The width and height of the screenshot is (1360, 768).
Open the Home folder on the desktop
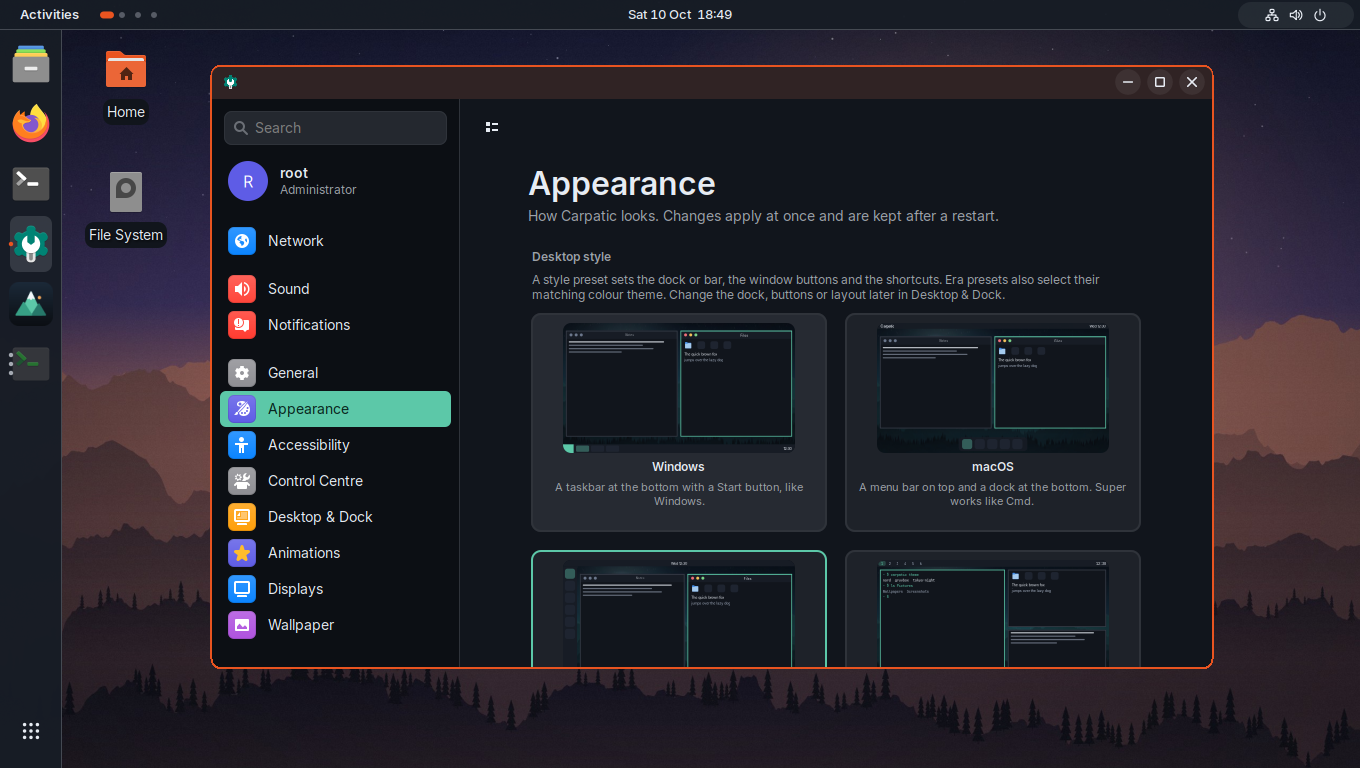point(126,86)
